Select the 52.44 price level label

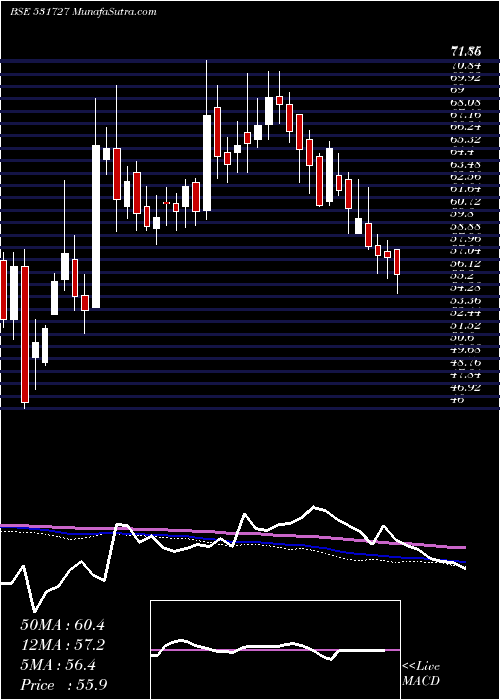tap(466, 313)
